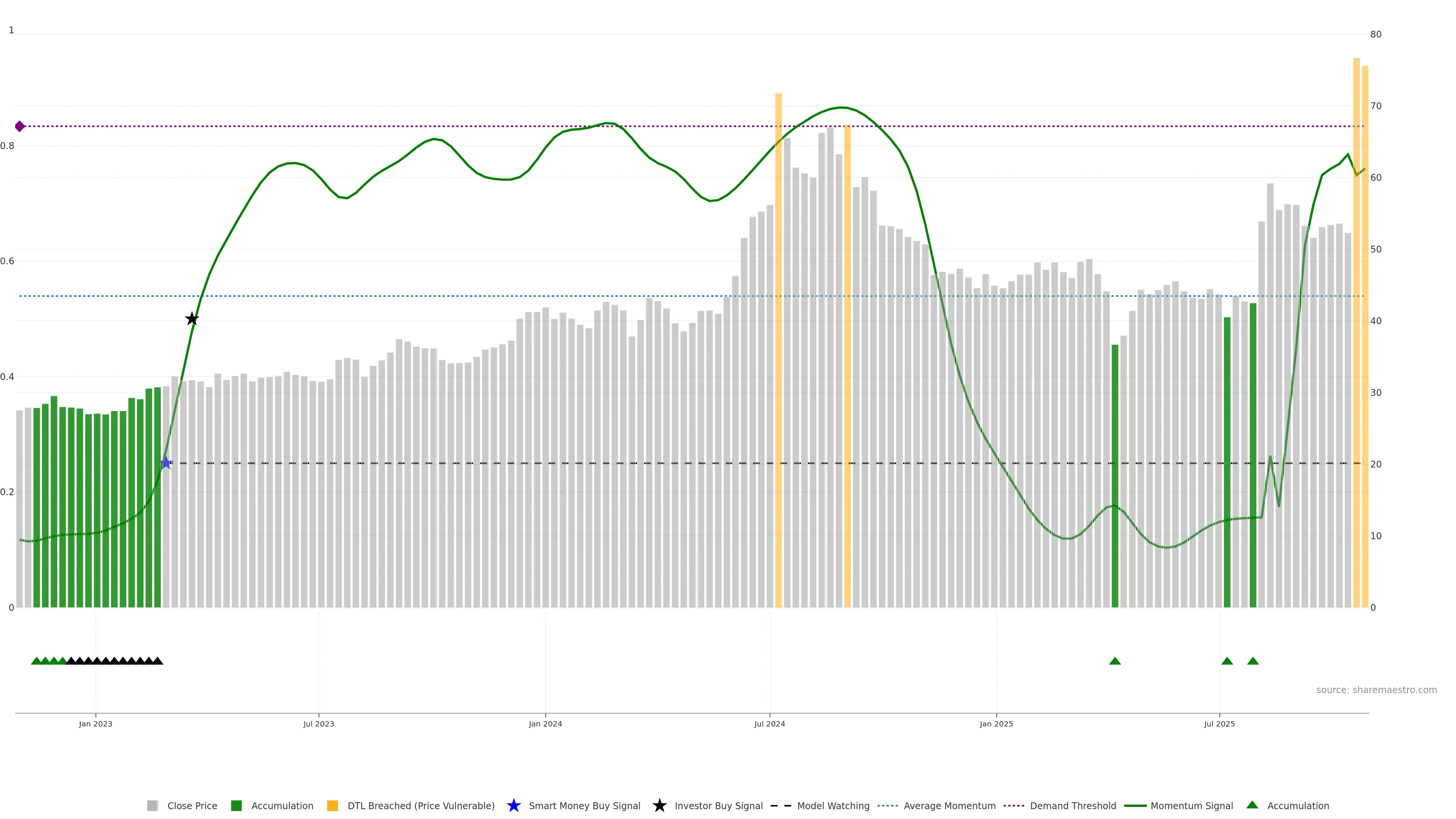
Task: Click the Jul 2024 axis label
Action: pyautogui.click(x=769, y=723)
